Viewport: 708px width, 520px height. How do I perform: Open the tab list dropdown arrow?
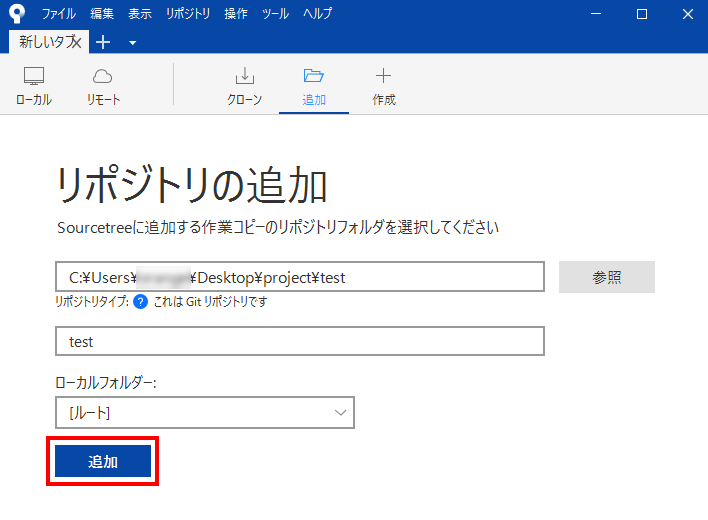pyautogui.click(x=133, y=43)
